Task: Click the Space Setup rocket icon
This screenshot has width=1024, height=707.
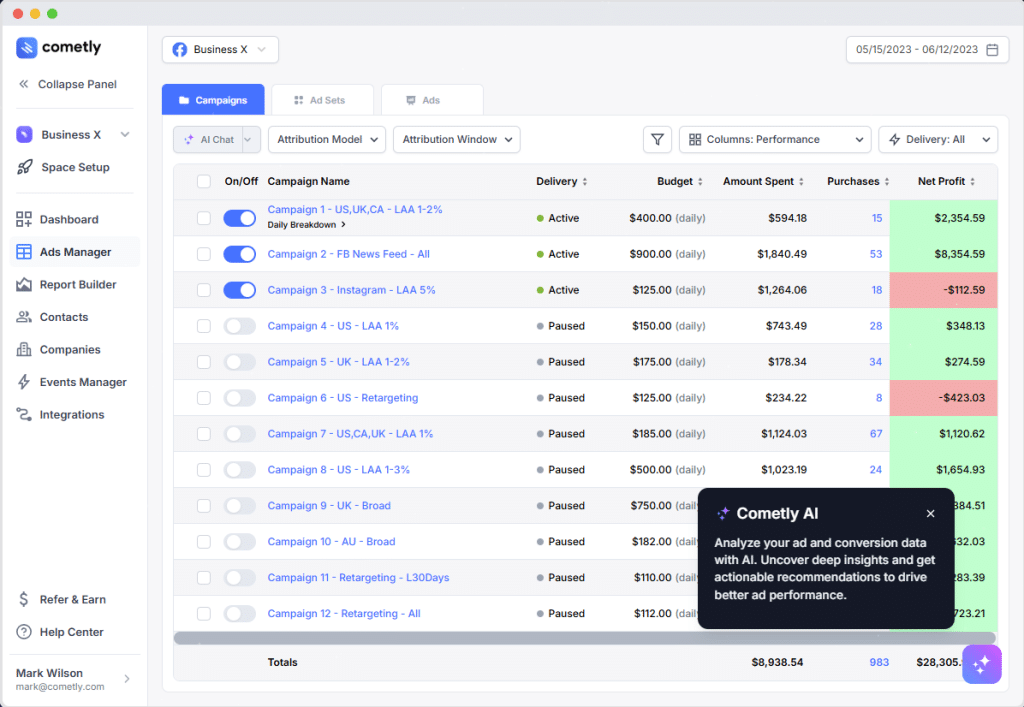Action: [24, 168]
